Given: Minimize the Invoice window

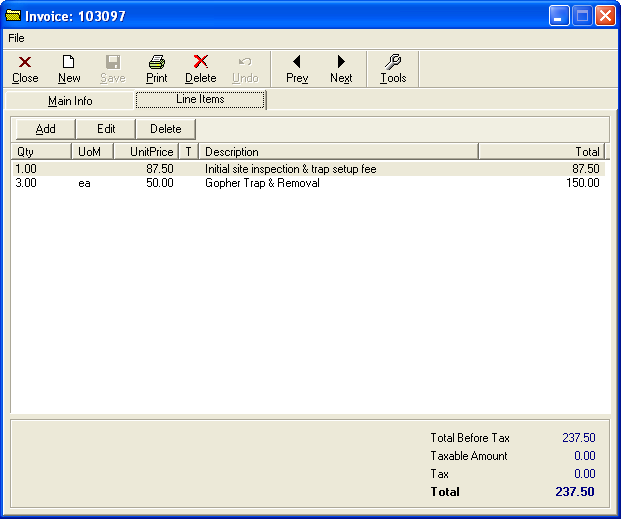Looking at the screenshot, I should tap(559, 16).
